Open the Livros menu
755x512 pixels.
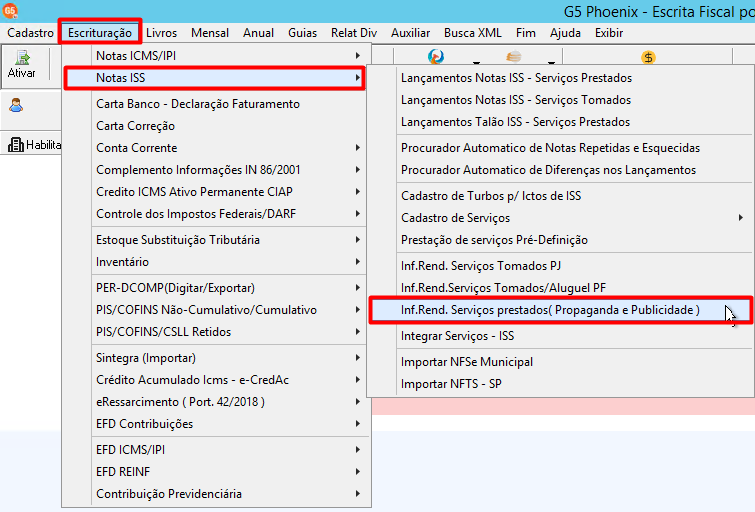click(x=161, y=33)
